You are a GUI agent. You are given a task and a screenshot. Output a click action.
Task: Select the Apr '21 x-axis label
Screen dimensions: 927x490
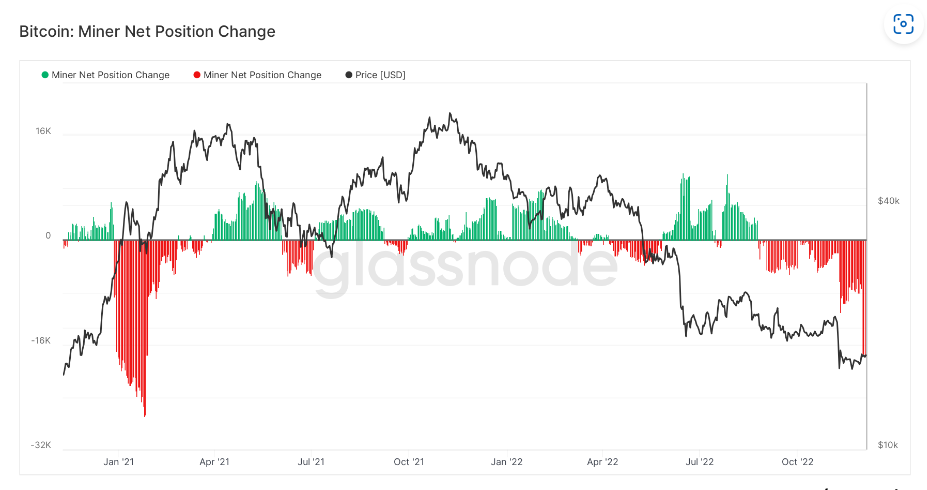214,462
